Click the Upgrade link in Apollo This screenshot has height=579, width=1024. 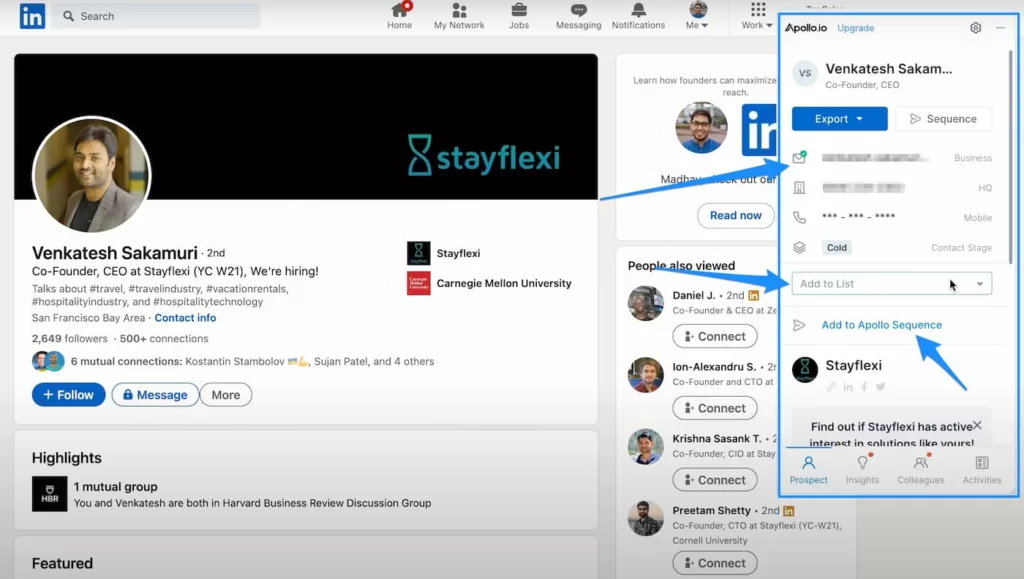tap(856, 28)
